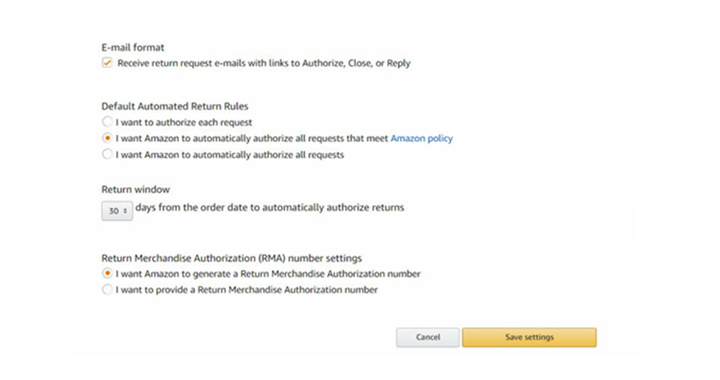Click the 'Receive return request e-mails' label text
Viewport: 720px width, 380px height.
click(264, 63)
